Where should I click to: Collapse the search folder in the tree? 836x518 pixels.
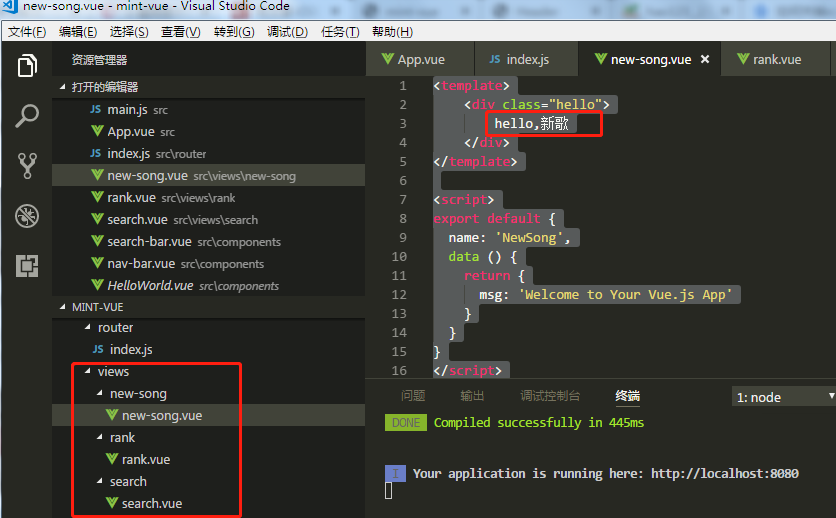(100, 481)
